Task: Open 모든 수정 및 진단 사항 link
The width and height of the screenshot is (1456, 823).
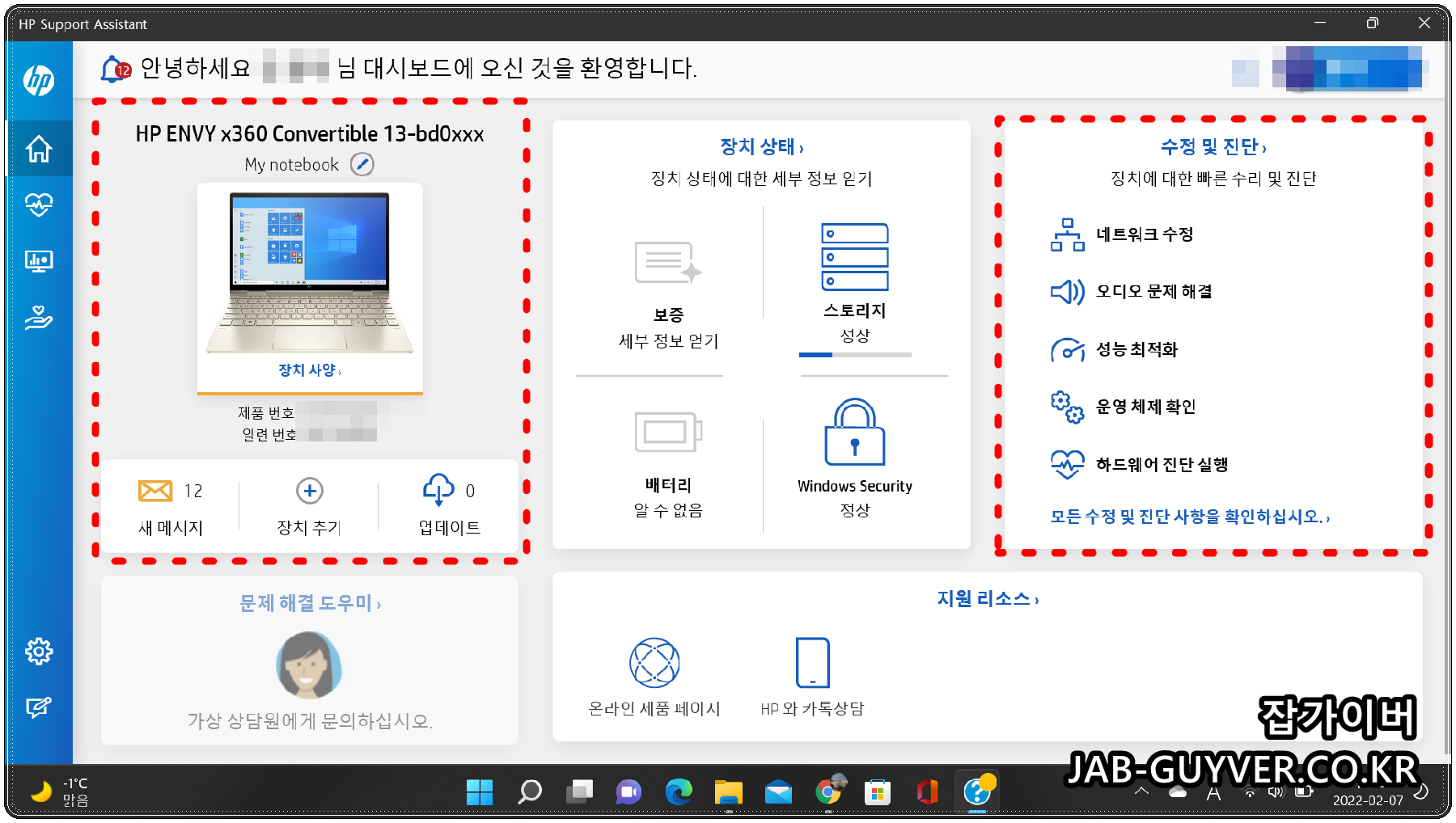Action: (1189, 517)
